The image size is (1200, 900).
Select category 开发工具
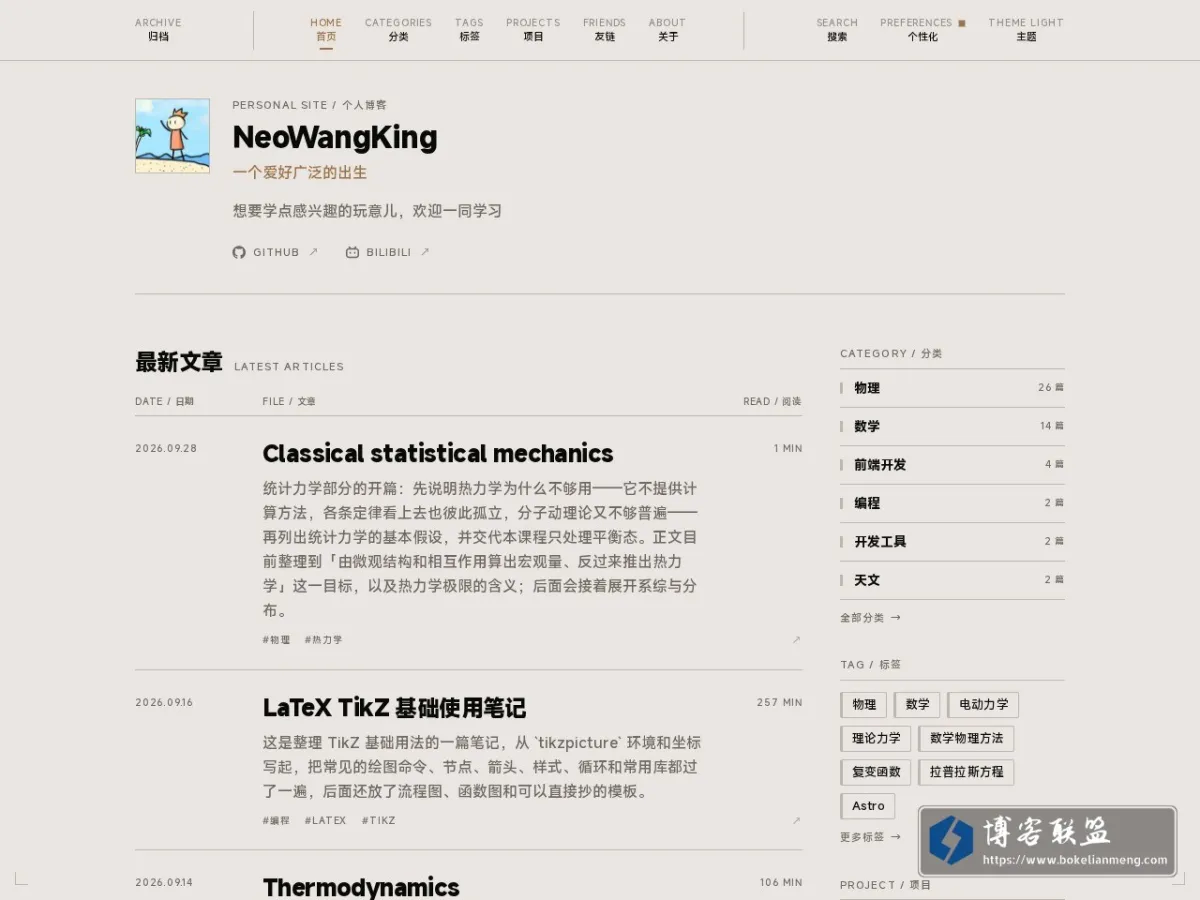pyautogui.click(x=952, y=542)
